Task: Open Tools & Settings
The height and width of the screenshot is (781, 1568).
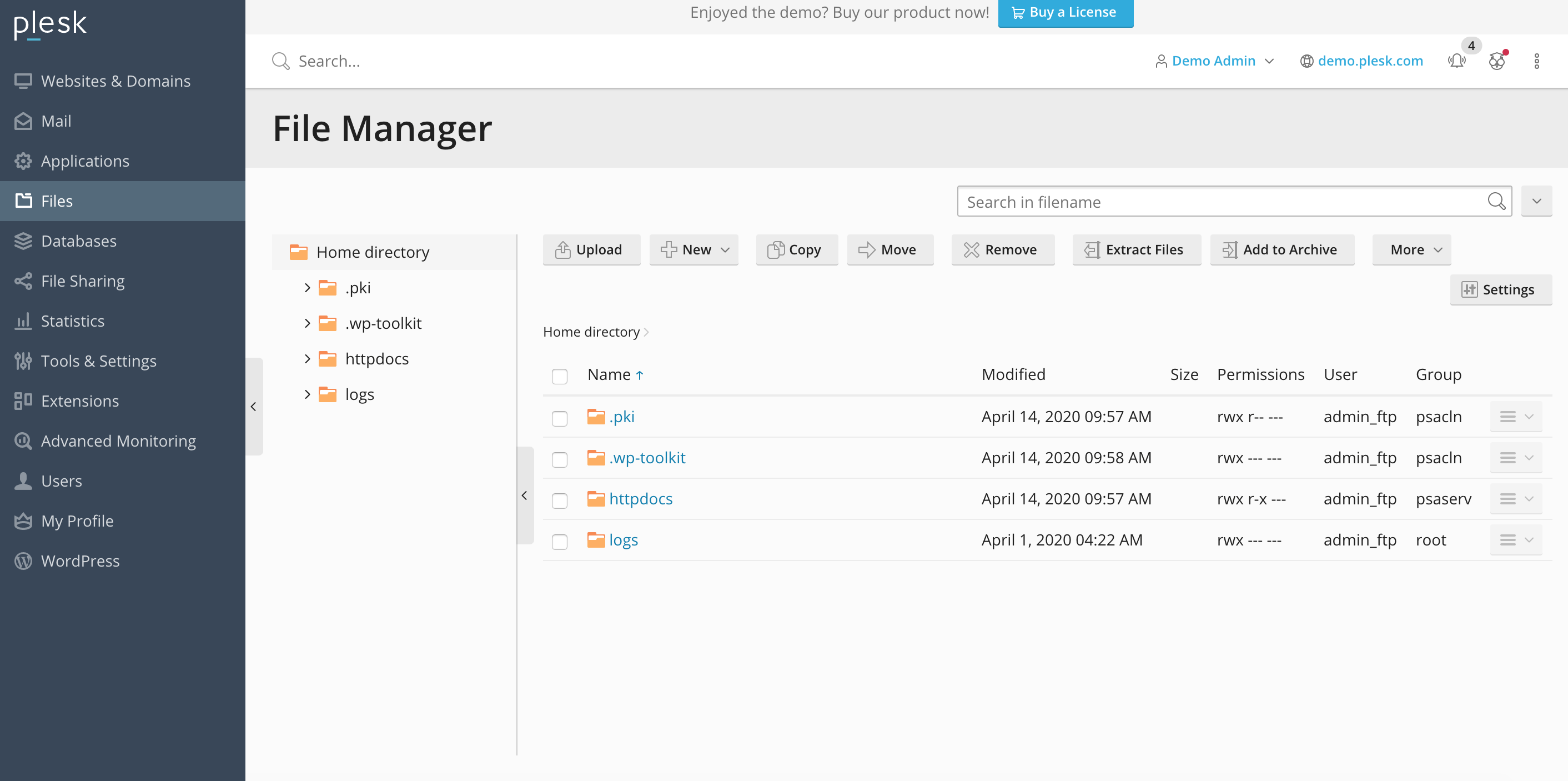Action: click(122, 361)
